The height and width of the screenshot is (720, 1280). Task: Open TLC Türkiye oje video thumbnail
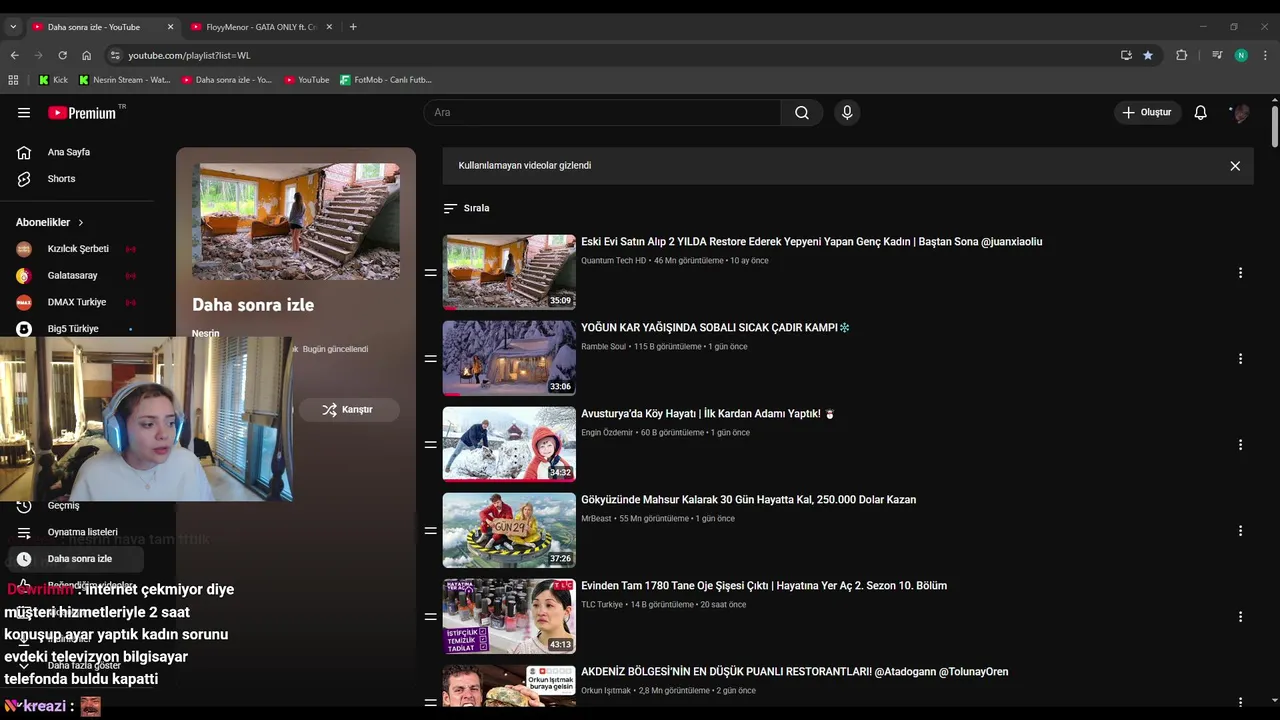(x=509, y=616)
